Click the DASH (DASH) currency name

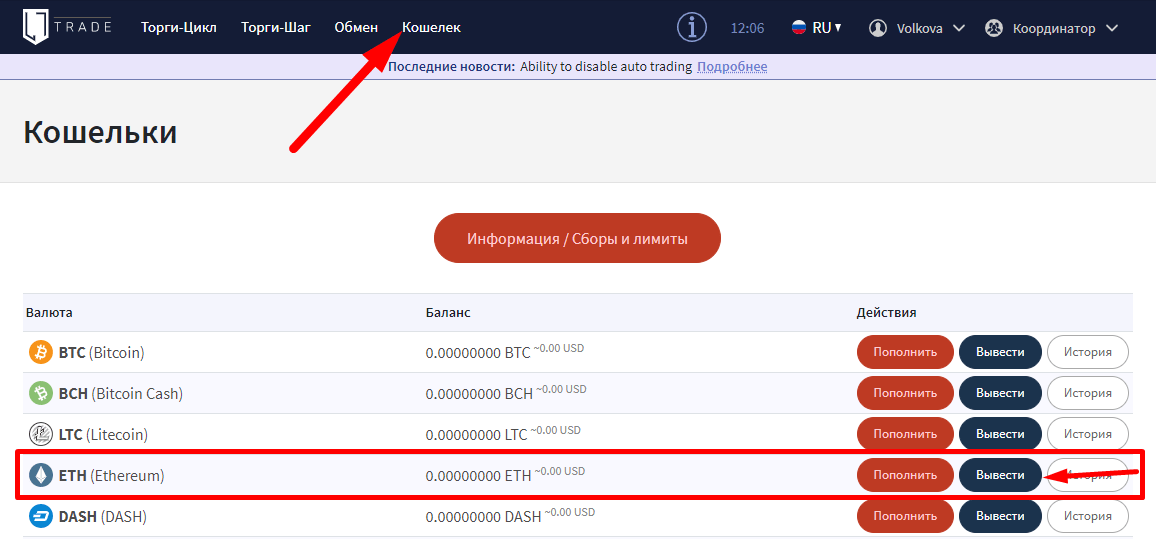103,517
